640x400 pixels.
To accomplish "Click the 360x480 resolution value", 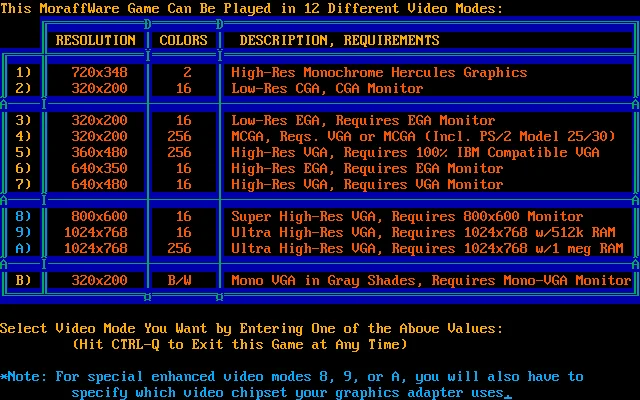I will pyautogui.click(x=100, y=152).
